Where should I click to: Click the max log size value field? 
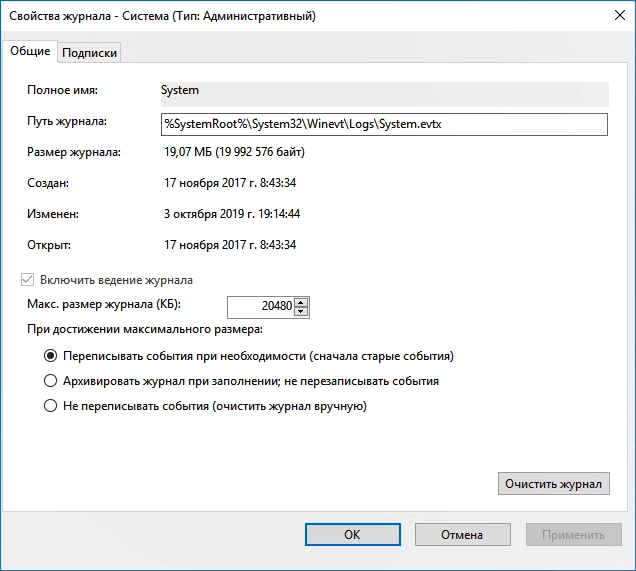point(261,307)
